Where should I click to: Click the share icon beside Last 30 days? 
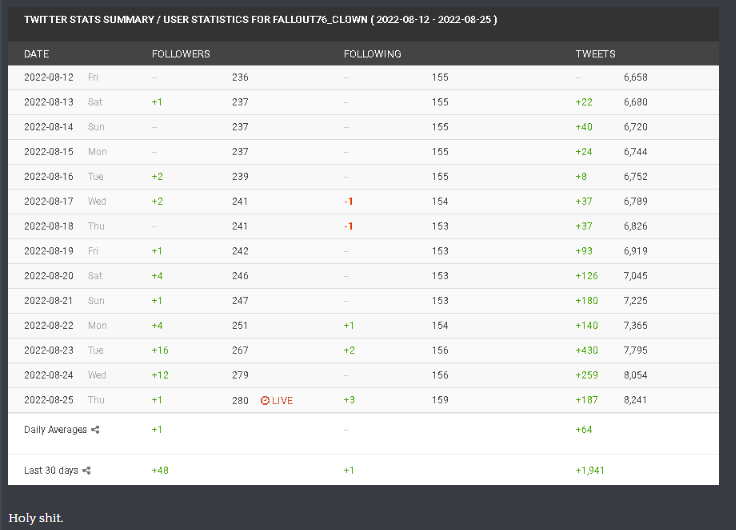86,470
